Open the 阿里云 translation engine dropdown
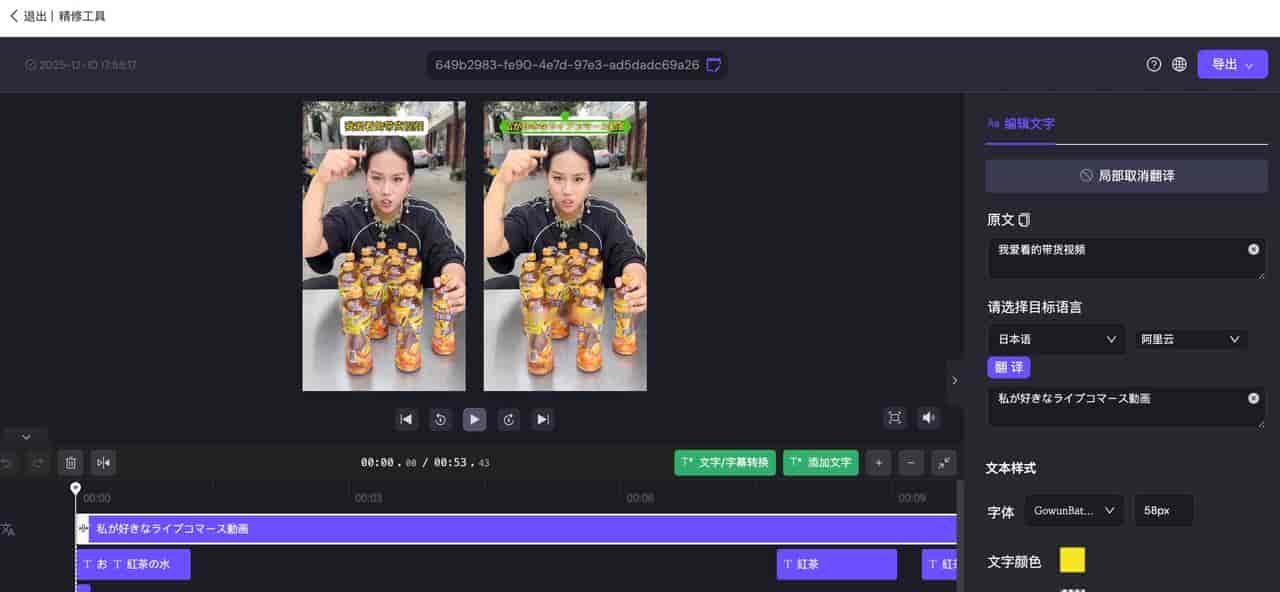The image size is (1280, 592). coord(1189,339)
